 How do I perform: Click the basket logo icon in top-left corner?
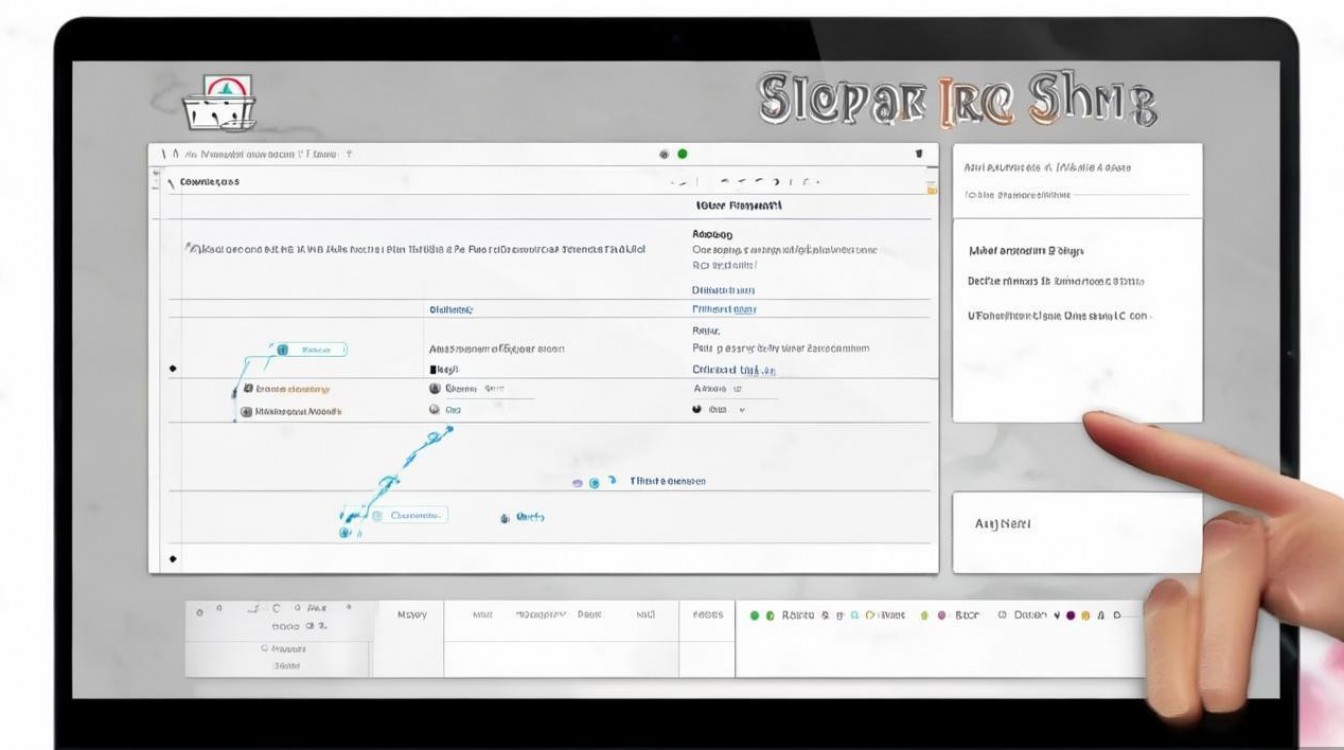point(220,104)
